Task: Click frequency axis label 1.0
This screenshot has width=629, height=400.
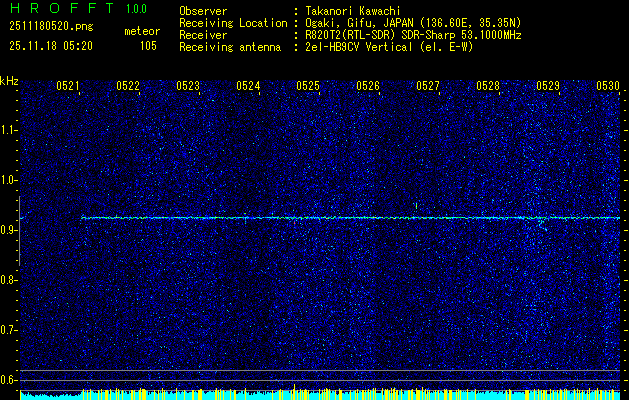Action: tap(7, 180)
